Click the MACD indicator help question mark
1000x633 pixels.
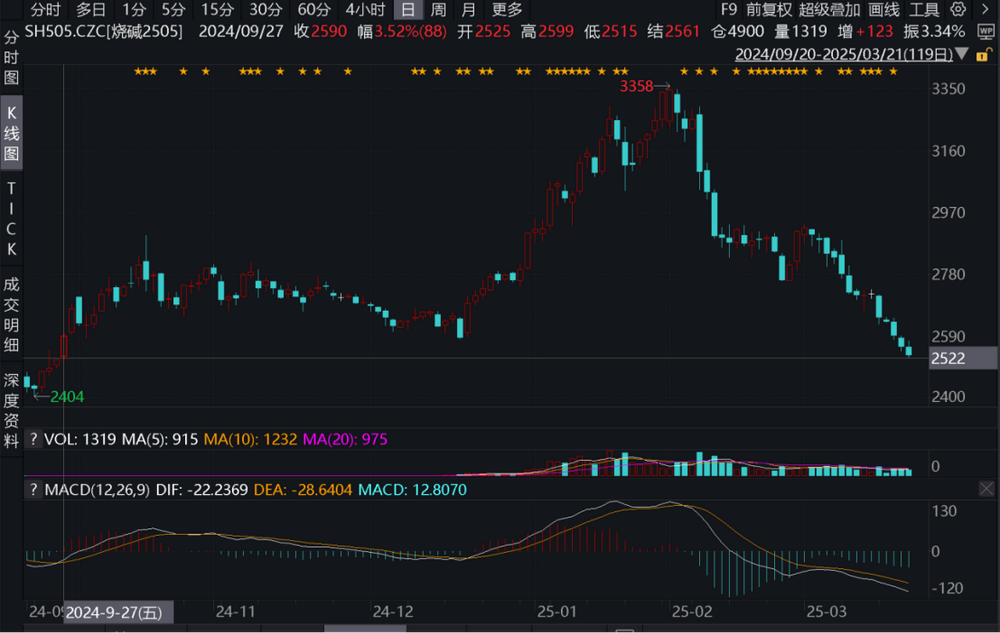[33, 490]
